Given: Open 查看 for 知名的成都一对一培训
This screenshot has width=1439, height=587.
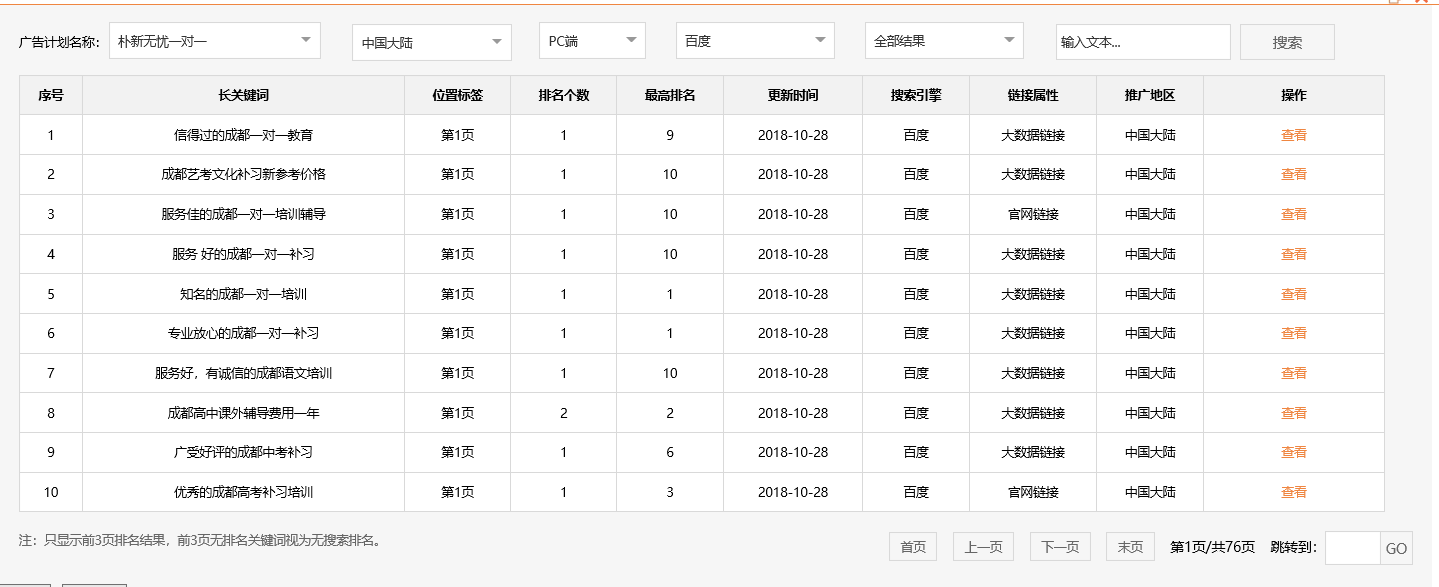Looking at the screenshot, I should (1294, 293).
